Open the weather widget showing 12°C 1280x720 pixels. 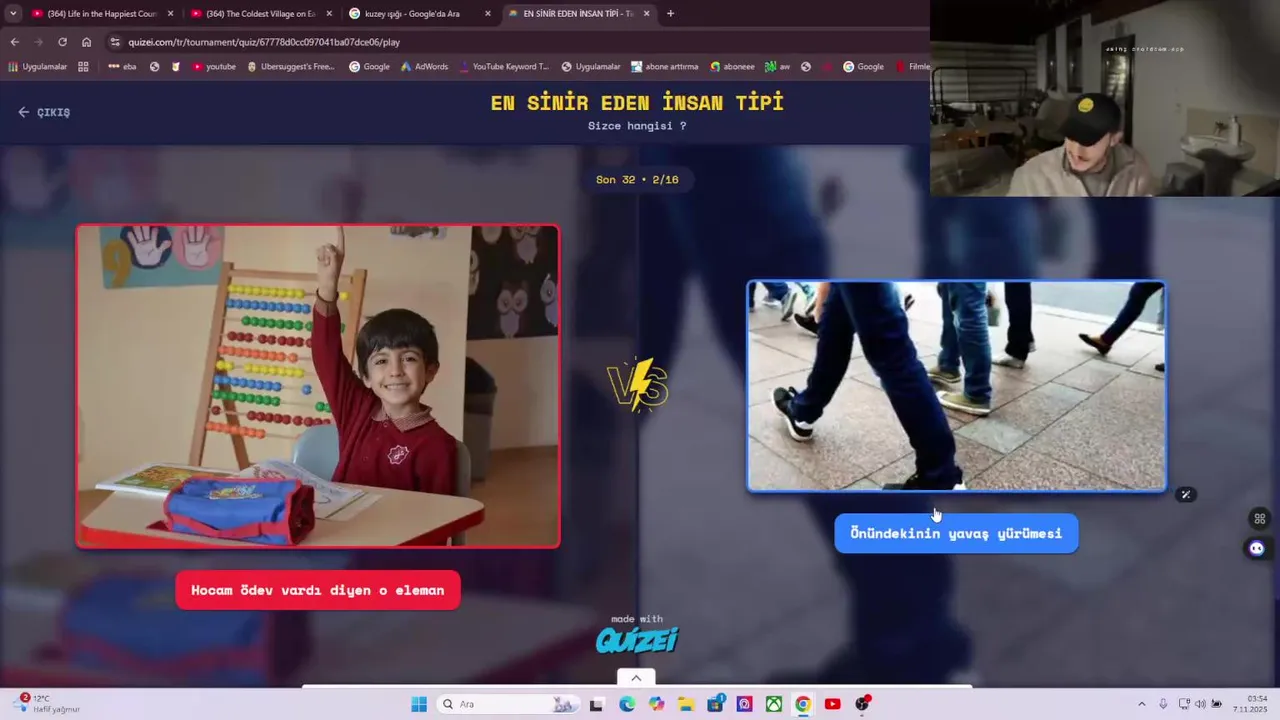tap(48, 704)
